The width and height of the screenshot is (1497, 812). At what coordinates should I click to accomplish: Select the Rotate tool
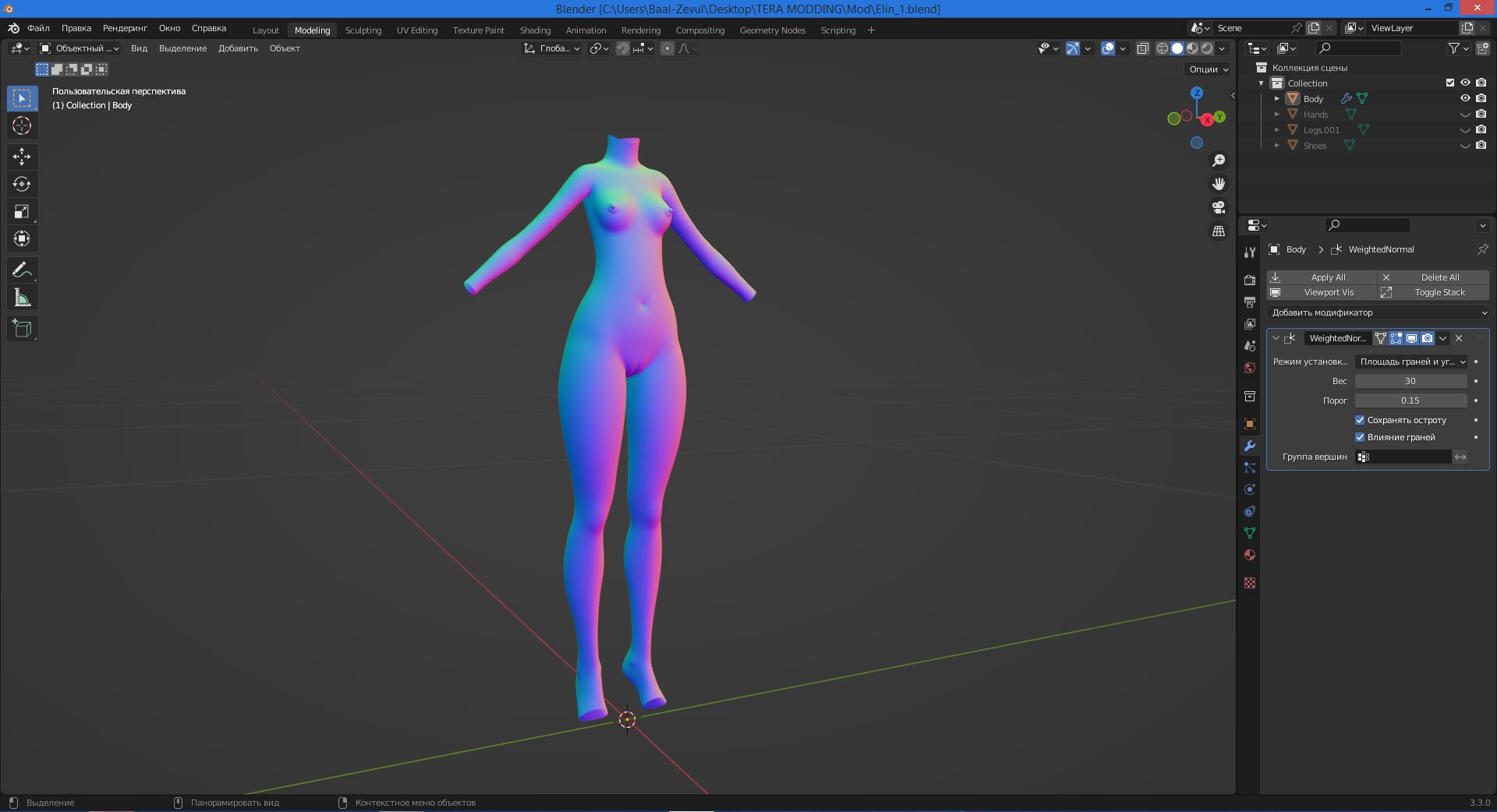[22, 184]
